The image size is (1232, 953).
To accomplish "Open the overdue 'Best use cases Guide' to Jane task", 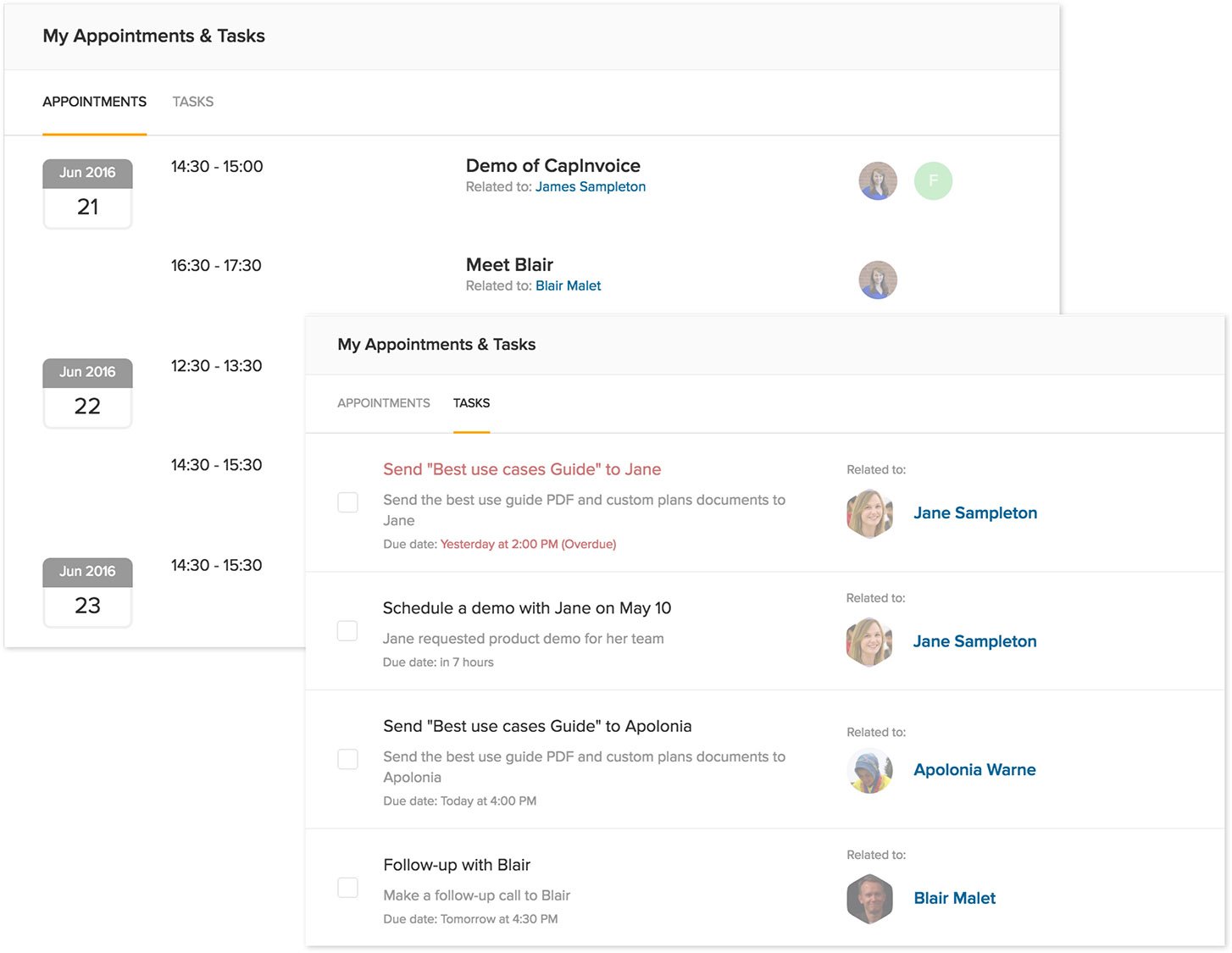I will pos(521,469).
